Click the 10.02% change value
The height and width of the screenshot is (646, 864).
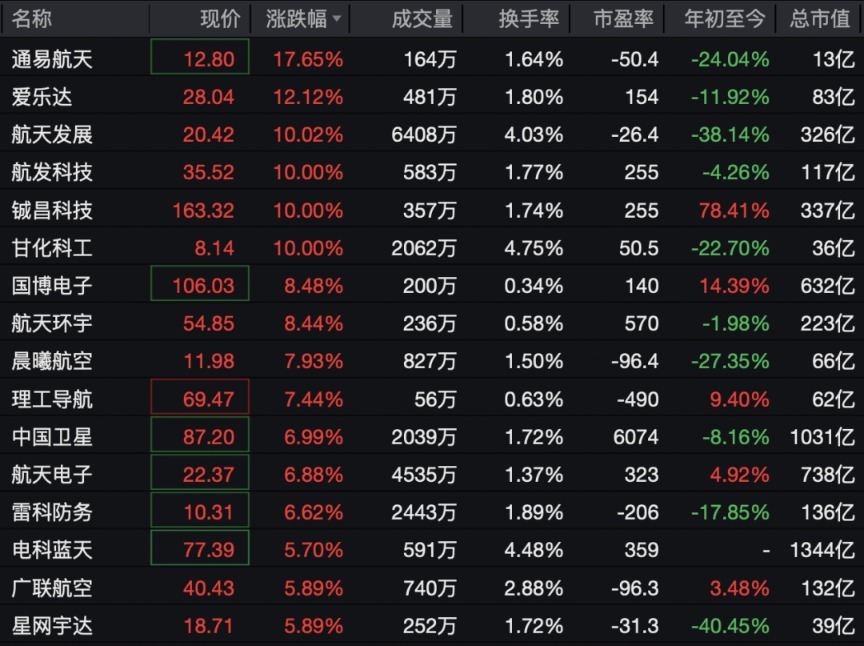coord(309,134)
